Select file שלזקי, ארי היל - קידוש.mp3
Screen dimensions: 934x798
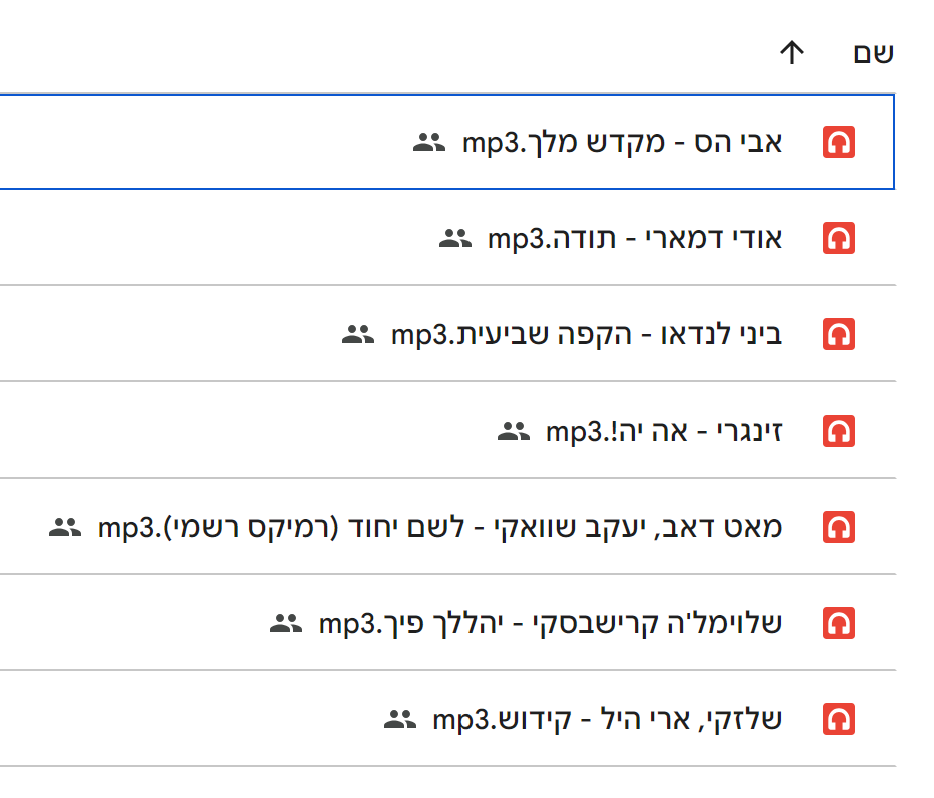point(607,719)
